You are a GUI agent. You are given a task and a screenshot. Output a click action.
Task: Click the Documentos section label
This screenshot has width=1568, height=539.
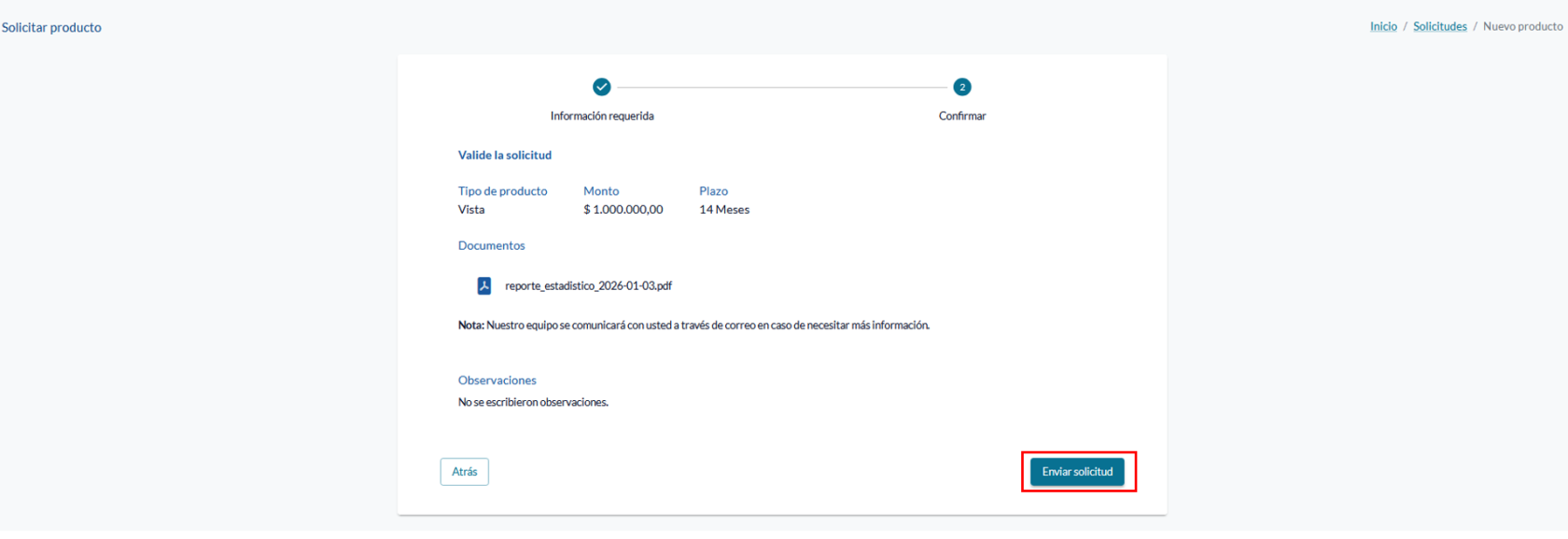tap(492, 245)
